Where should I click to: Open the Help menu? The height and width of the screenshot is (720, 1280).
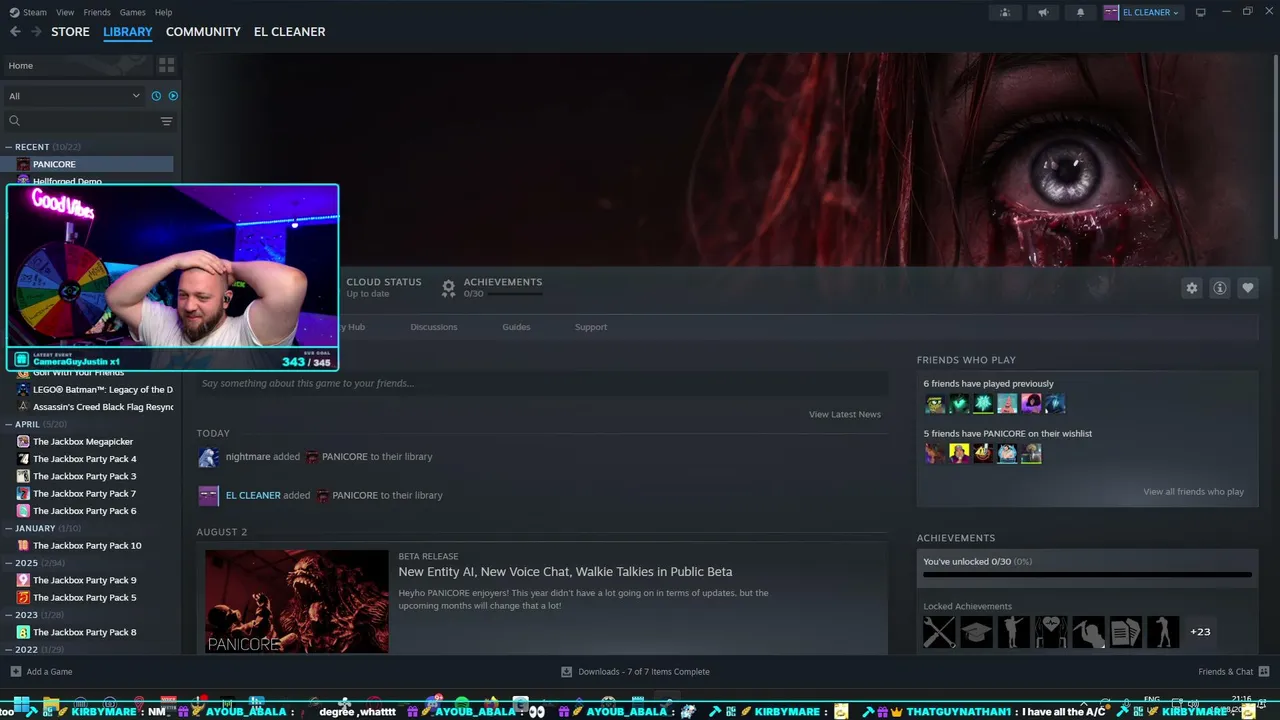click(x=164, y=12)
